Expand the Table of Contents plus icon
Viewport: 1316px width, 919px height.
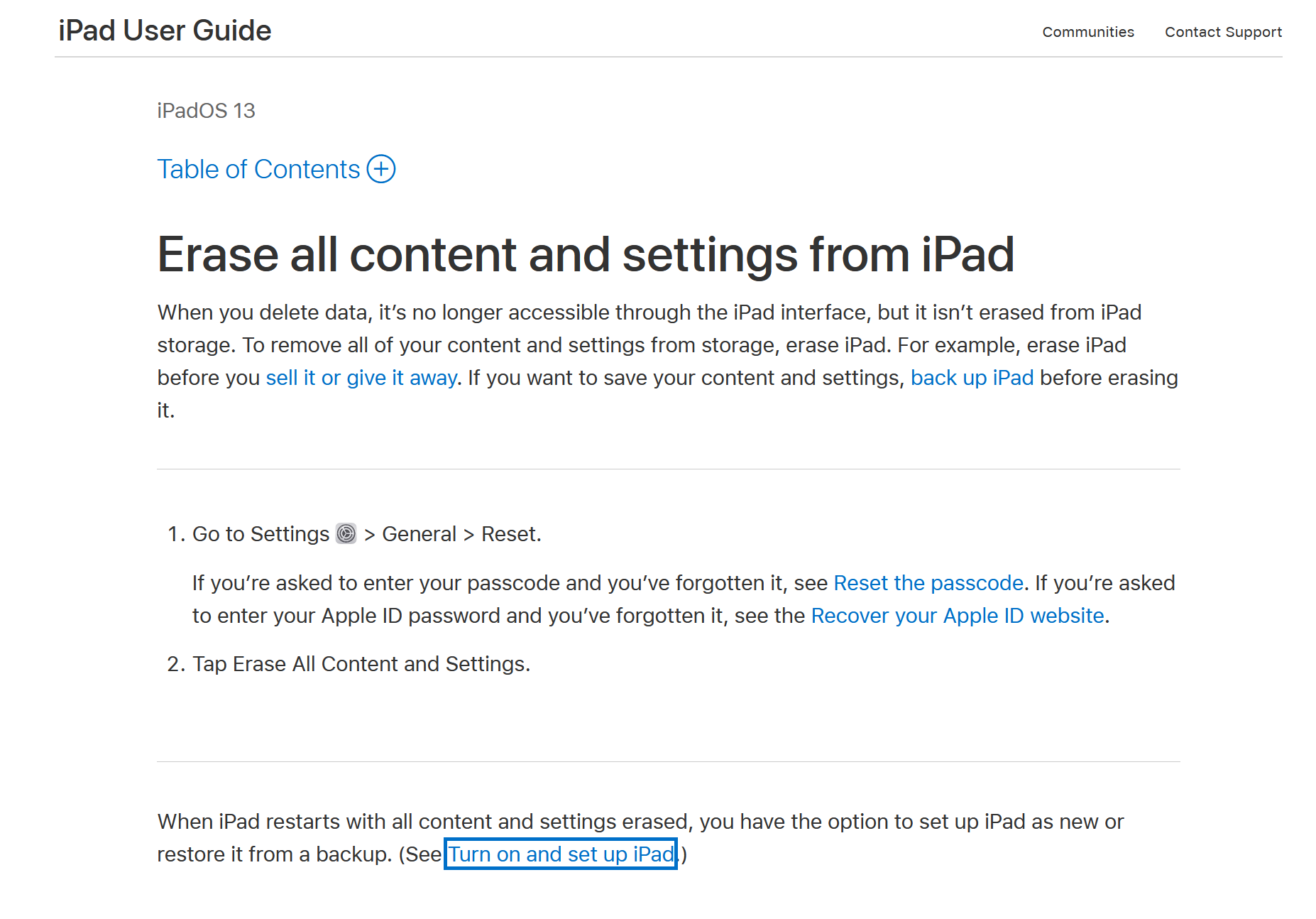[381, 169]
